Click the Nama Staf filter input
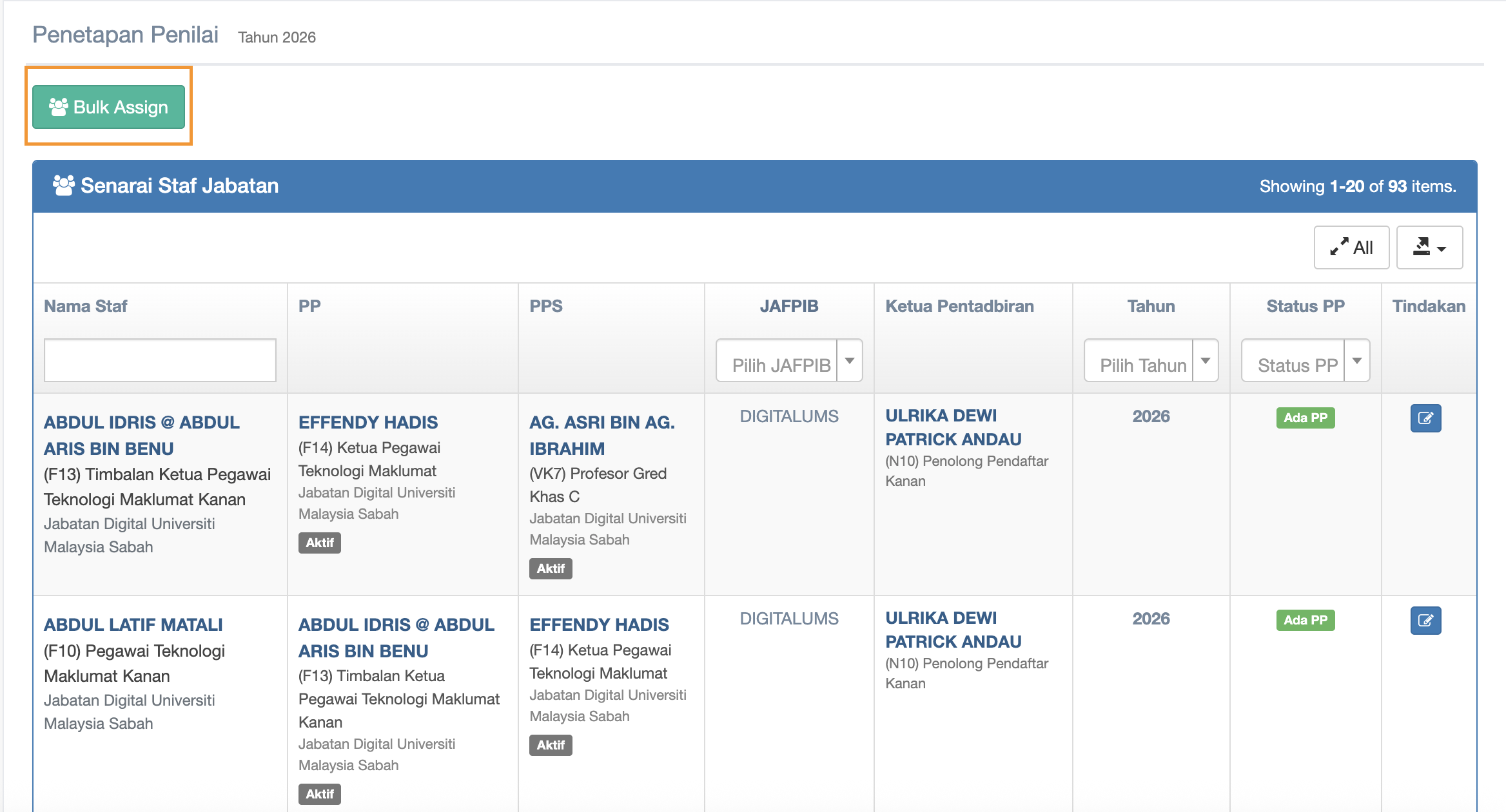The image size is (1506, 812). [160, 360]
